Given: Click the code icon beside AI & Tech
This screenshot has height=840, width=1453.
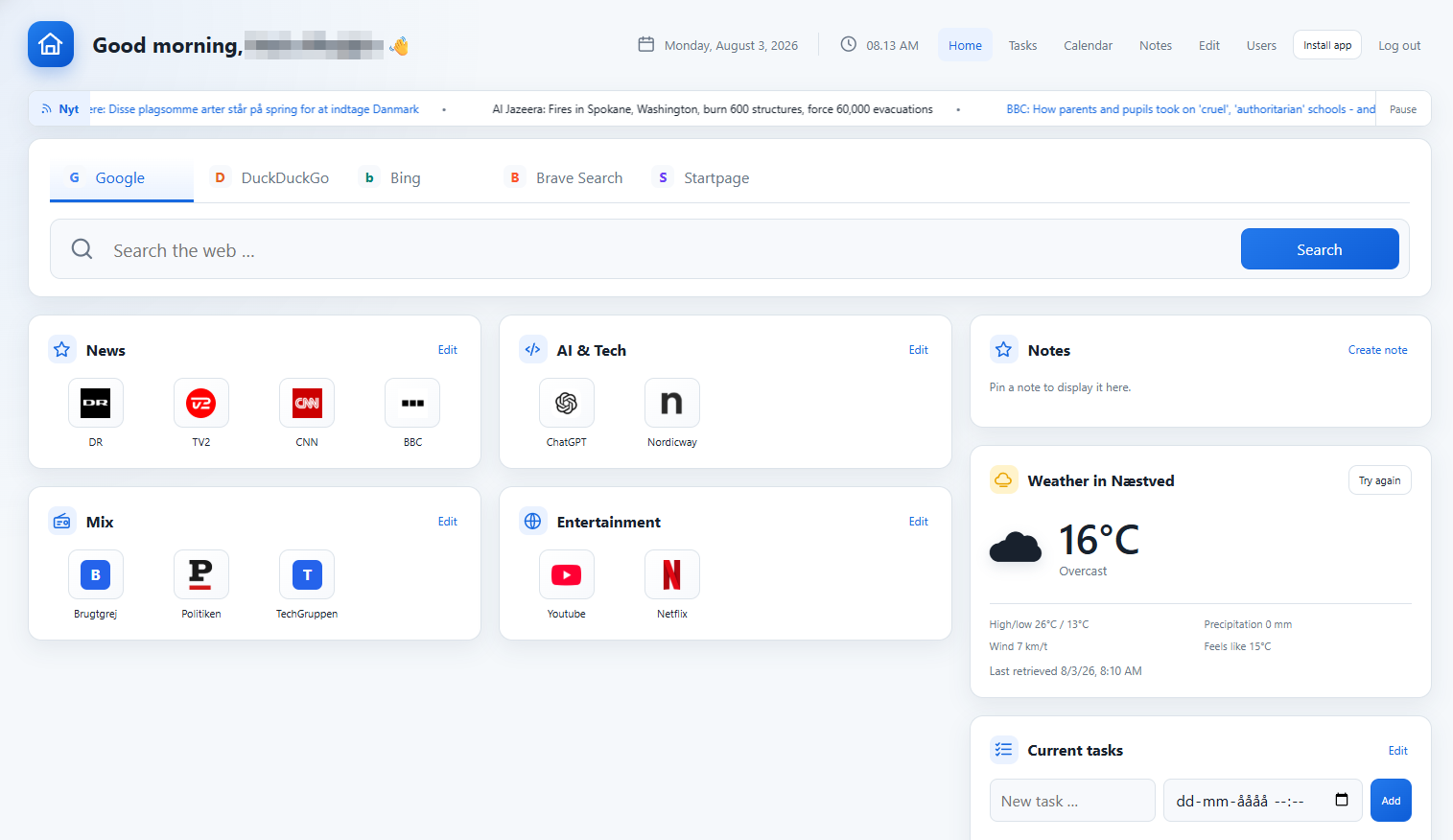Looking at the screenshot, I should pyautogui.click(x=533, y=350).
